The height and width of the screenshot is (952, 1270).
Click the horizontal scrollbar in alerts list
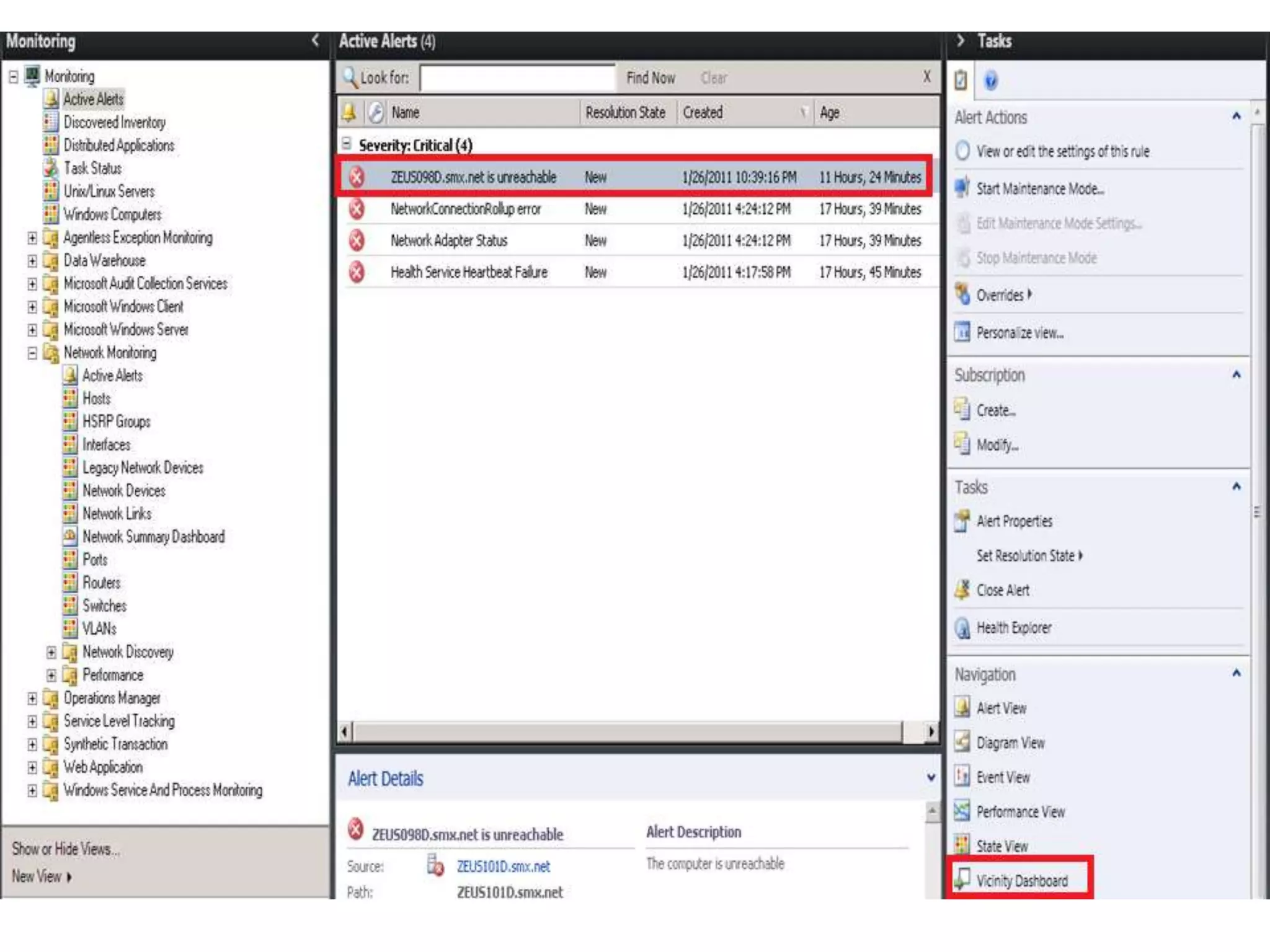click(626, 732)
